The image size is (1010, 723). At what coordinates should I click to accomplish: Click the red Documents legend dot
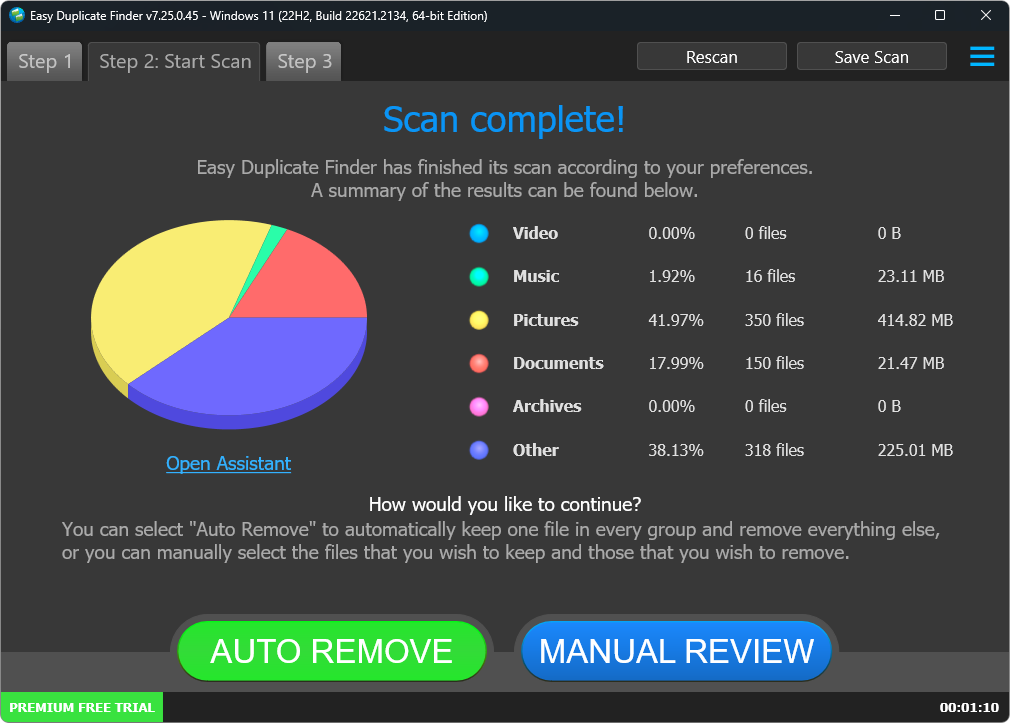(479, 363)
